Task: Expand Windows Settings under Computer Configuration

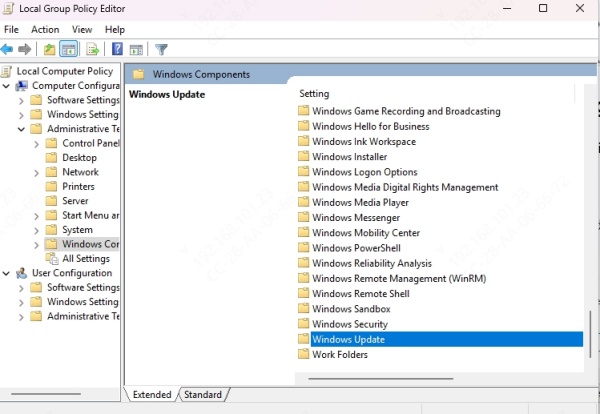Action: 21,115
